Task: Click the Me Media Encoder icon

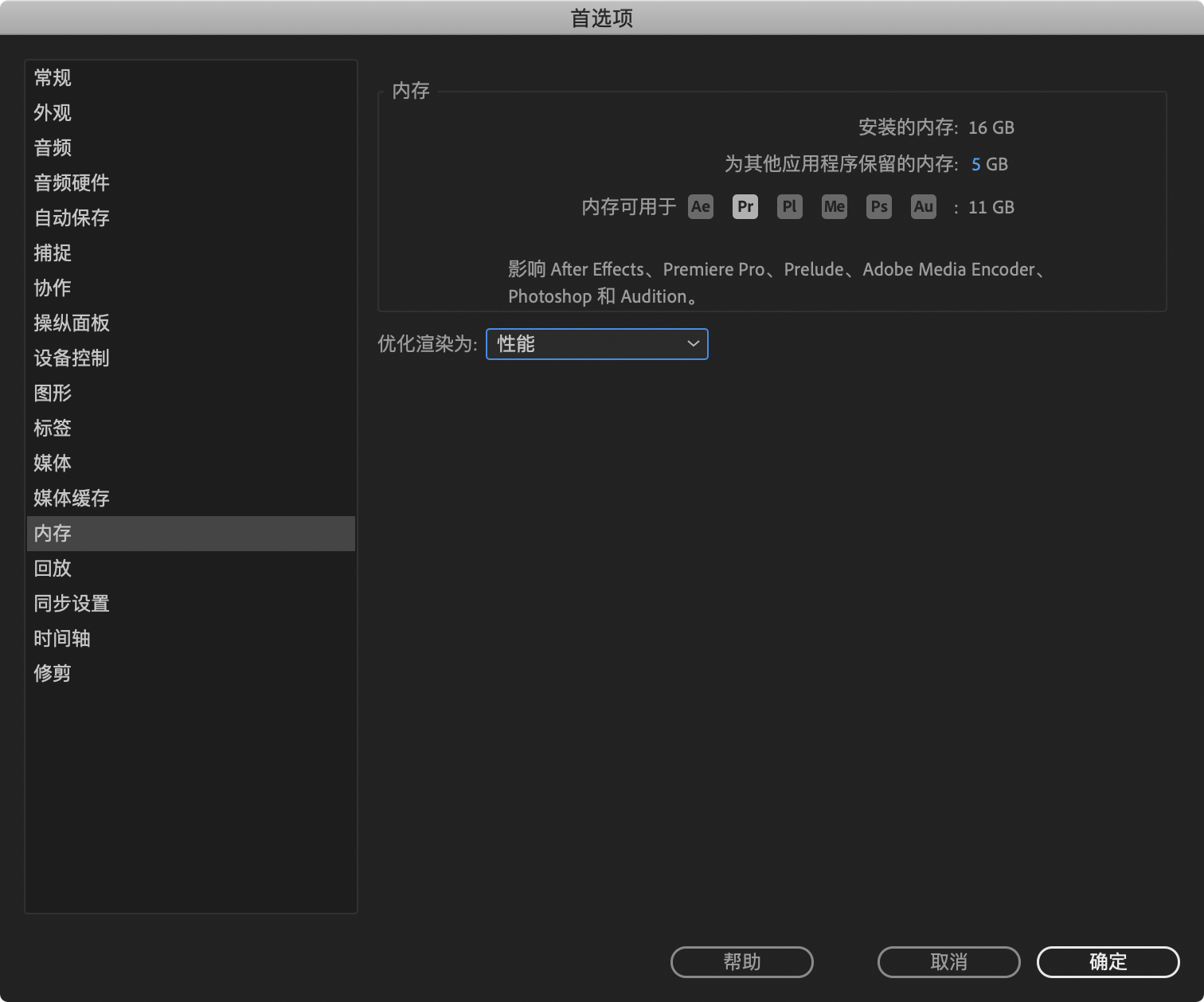Action: (835, 207)
